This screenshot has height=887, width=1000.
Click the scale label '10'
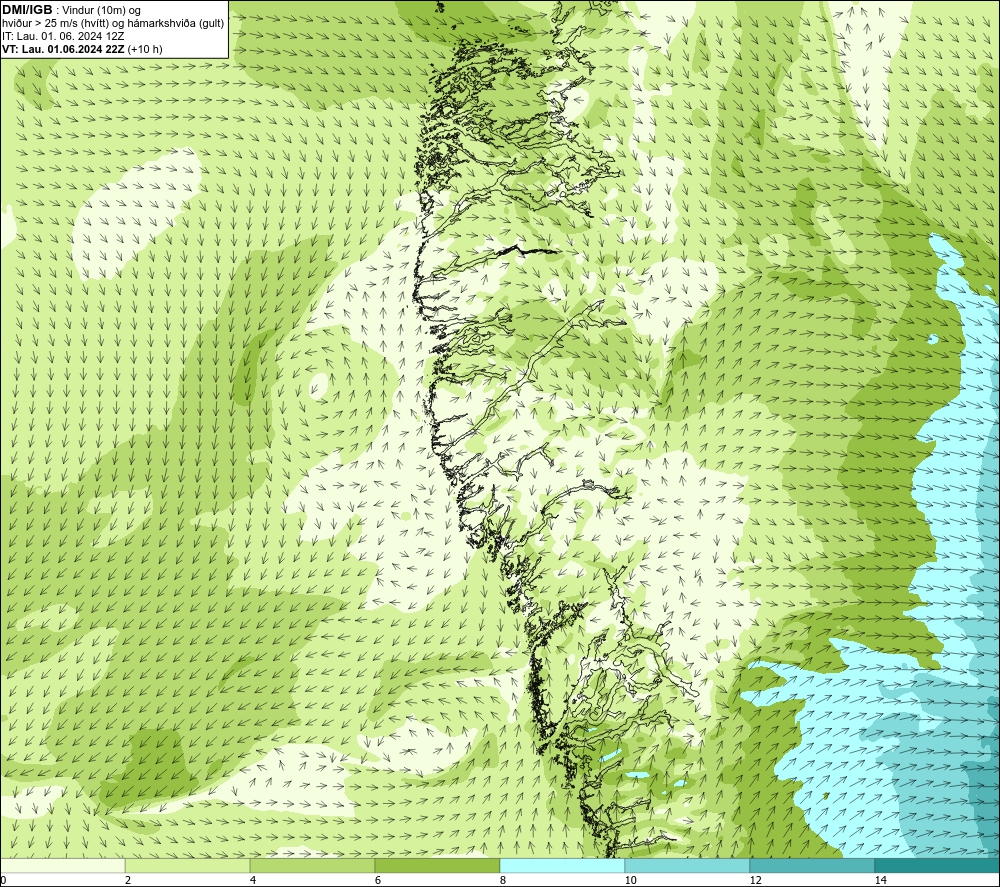pos(630,880)
